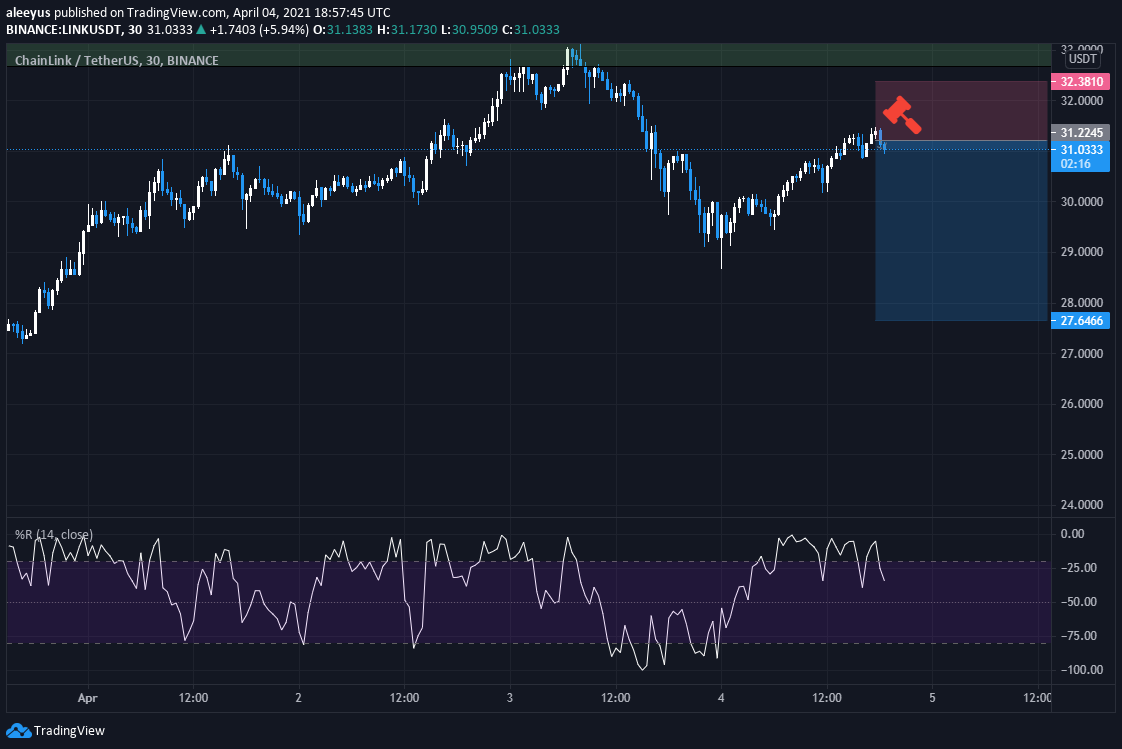Click the %R (14, close) indicator label
This screenshot has height=749, width=1122.
tap(54, 534)
